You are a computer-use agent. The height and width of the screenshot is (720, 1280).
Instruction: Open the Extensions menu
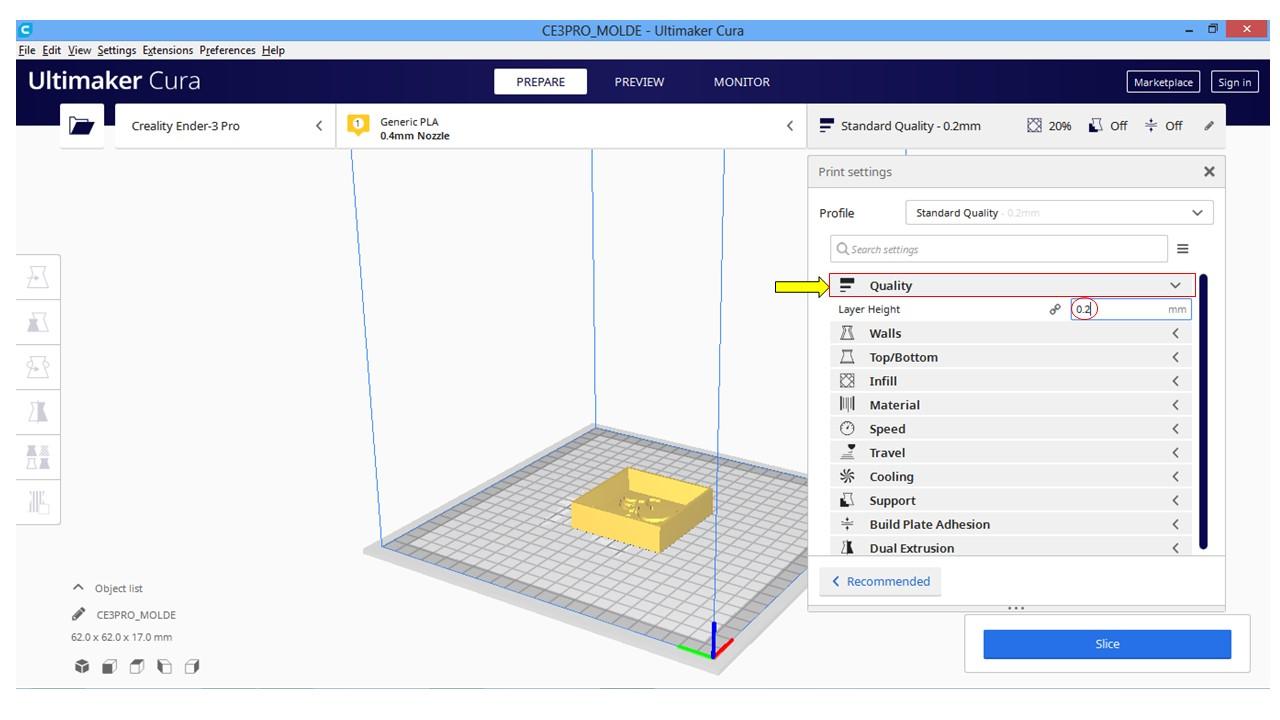(x=168, y=50)
